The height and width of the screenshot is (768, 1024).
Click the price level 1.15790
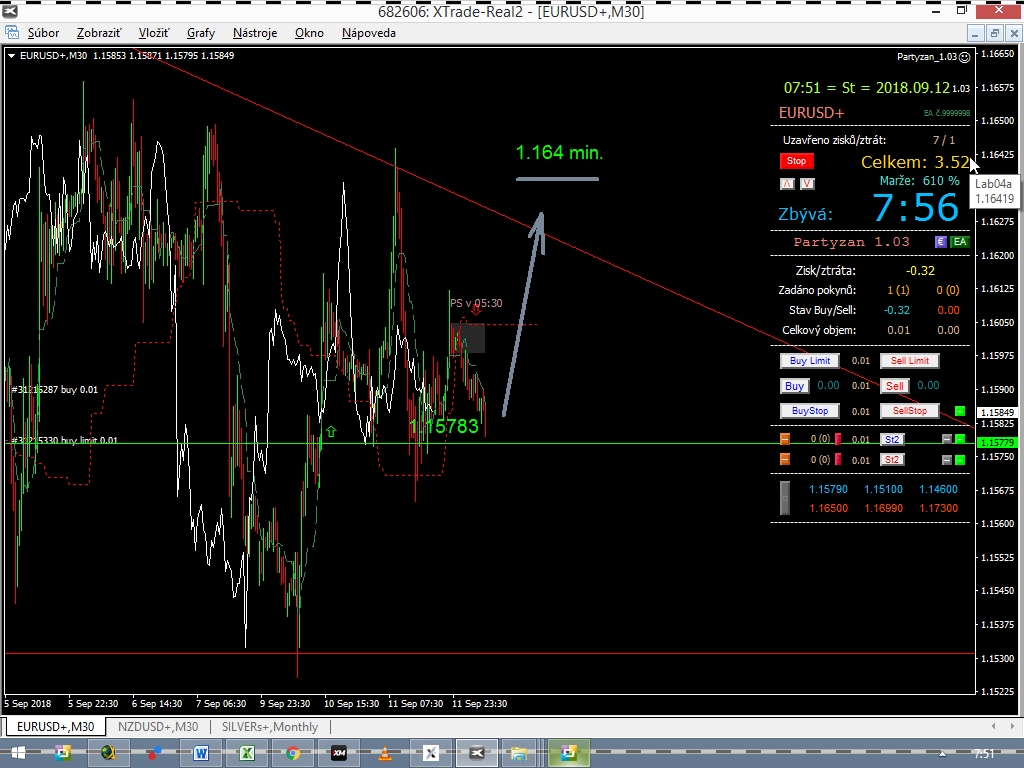[x=828, y=489]
